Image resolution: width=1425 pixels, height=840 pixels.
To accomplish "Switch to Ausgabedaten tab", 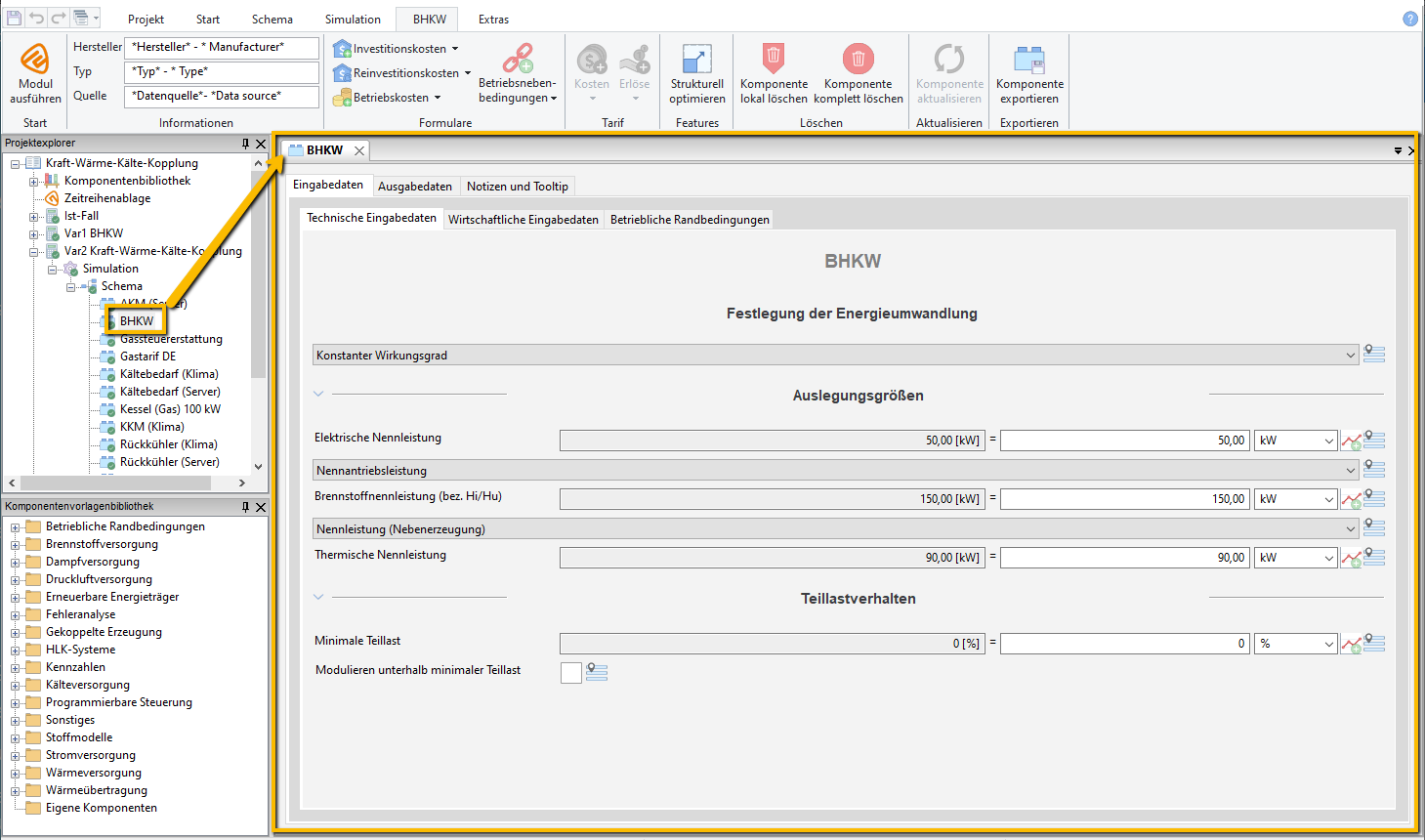I will pyautogui.click(x=415, y=187).
